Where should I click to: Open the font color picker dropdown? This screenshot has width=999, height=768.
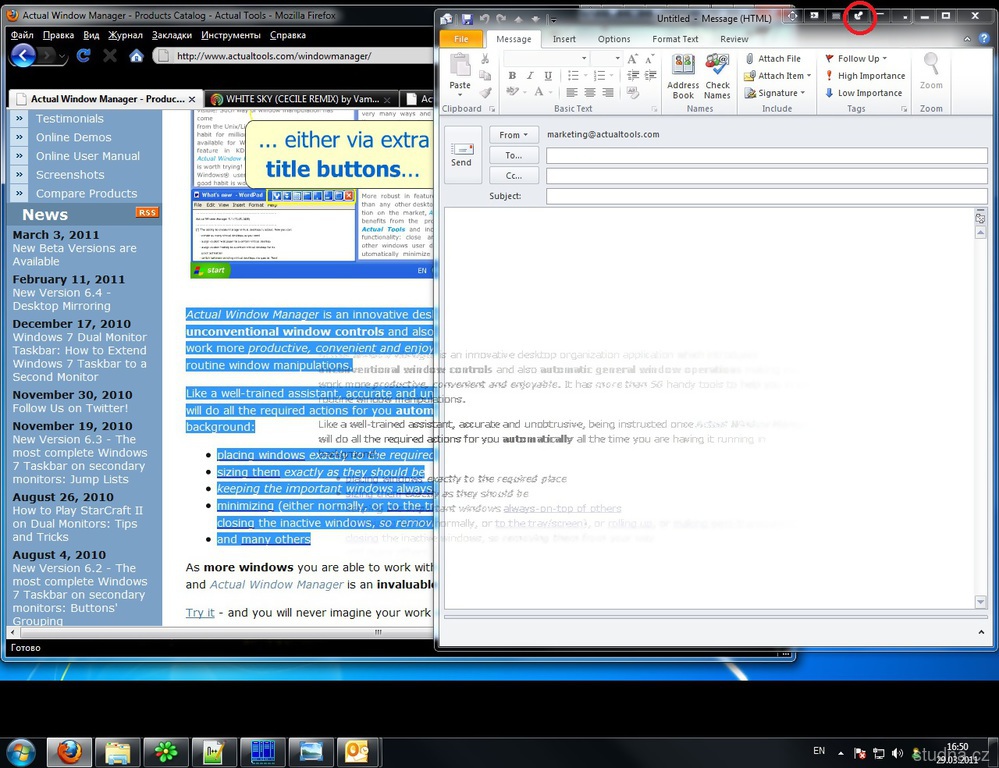point(551,93)
